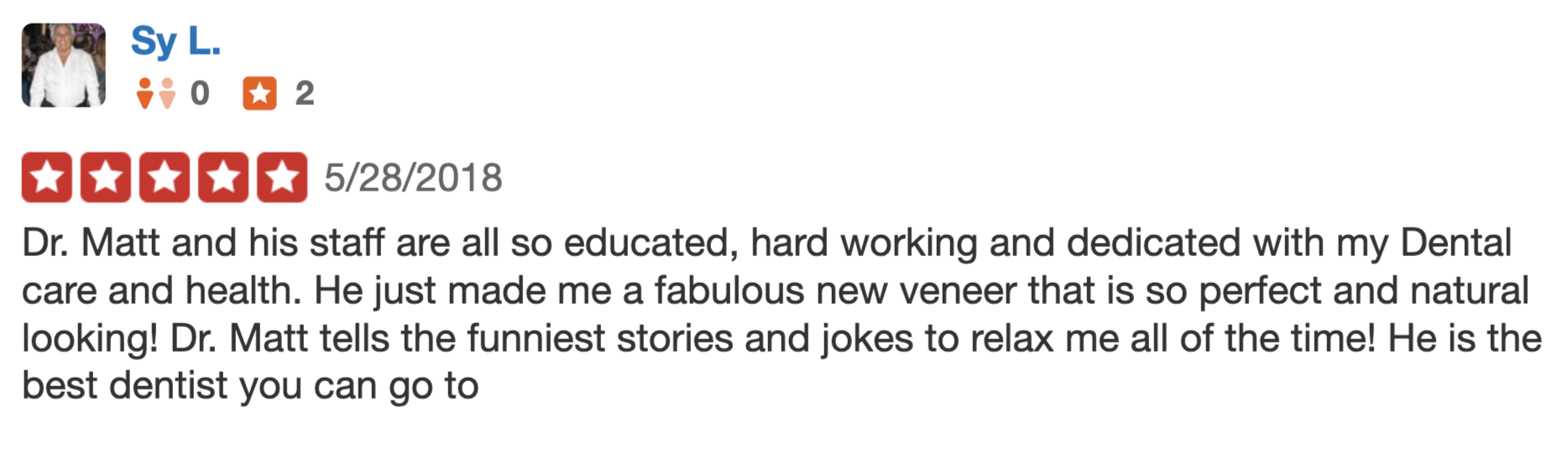This screenshot has height=465, width=1568.
Task: Click the fifth red rating star
Action: 282,177
